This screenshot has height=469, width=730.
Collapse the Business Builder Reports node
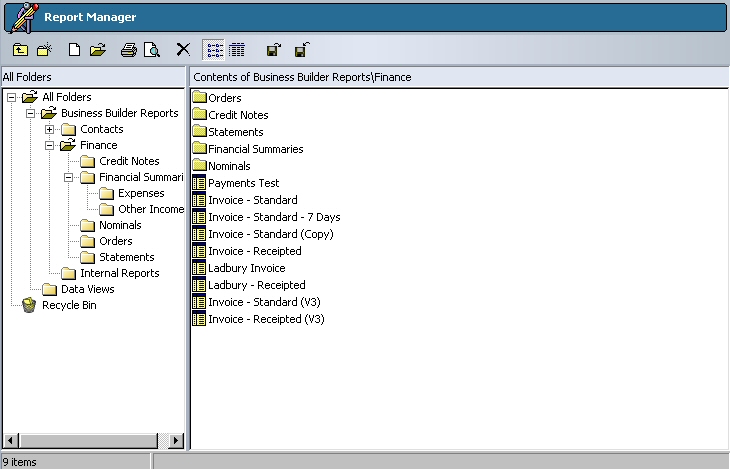coord(30,113)
